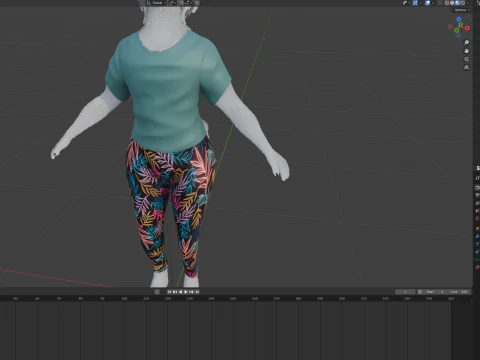
Task: Click the red X axis on navigation gizmo
Action: click(467, 28)
